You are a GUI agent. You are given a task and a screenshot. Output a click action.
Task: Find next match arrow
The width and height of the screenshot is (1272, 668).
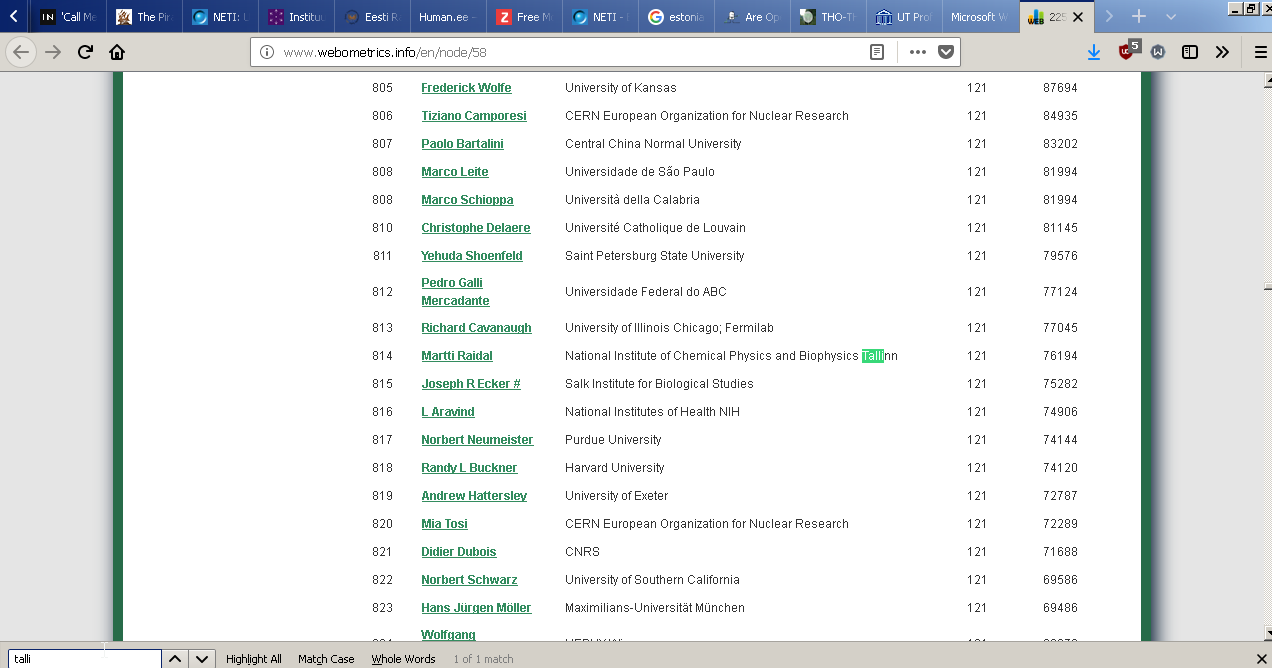point(202,659)
